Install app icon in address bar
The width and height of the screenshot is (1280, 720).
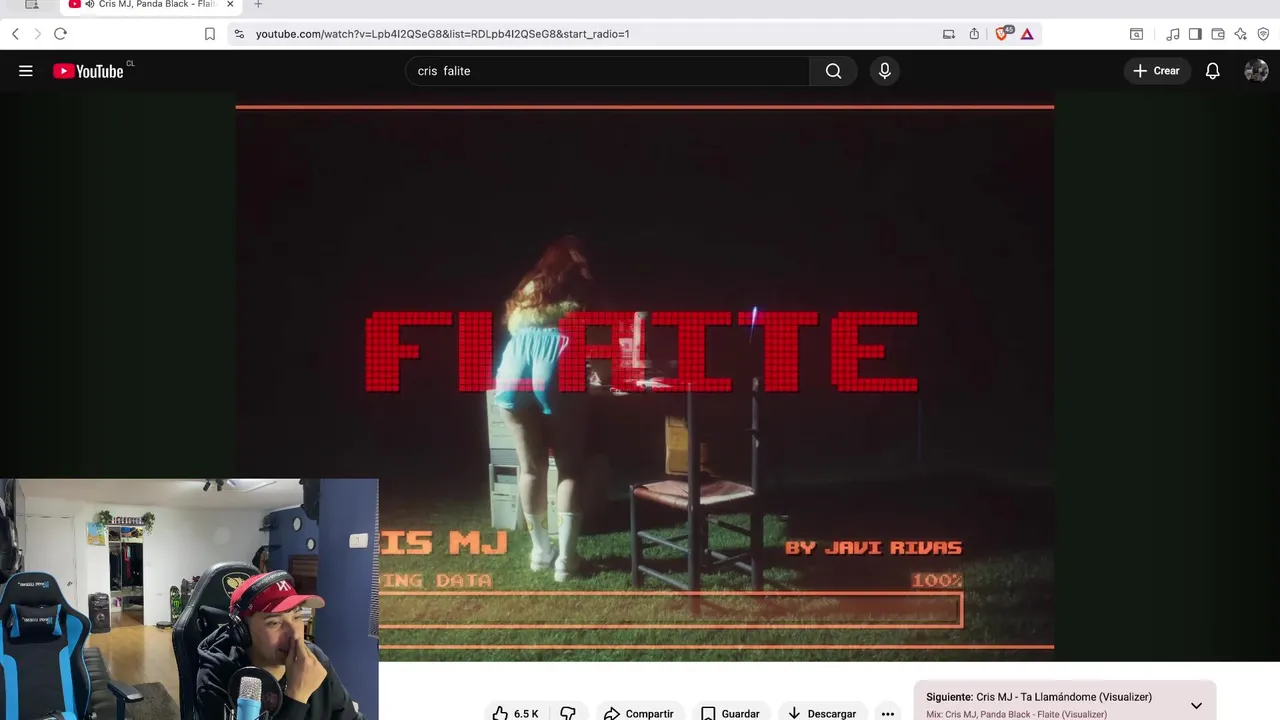coord(948,34)
